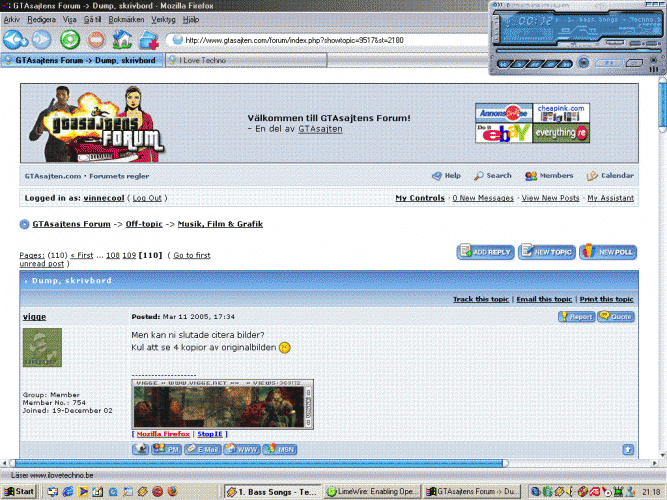The height and width of the screenshot is (500, 667).
Task: Reload the page with green refresh icon
Action: pyautogui.click(x=70, y=40)
